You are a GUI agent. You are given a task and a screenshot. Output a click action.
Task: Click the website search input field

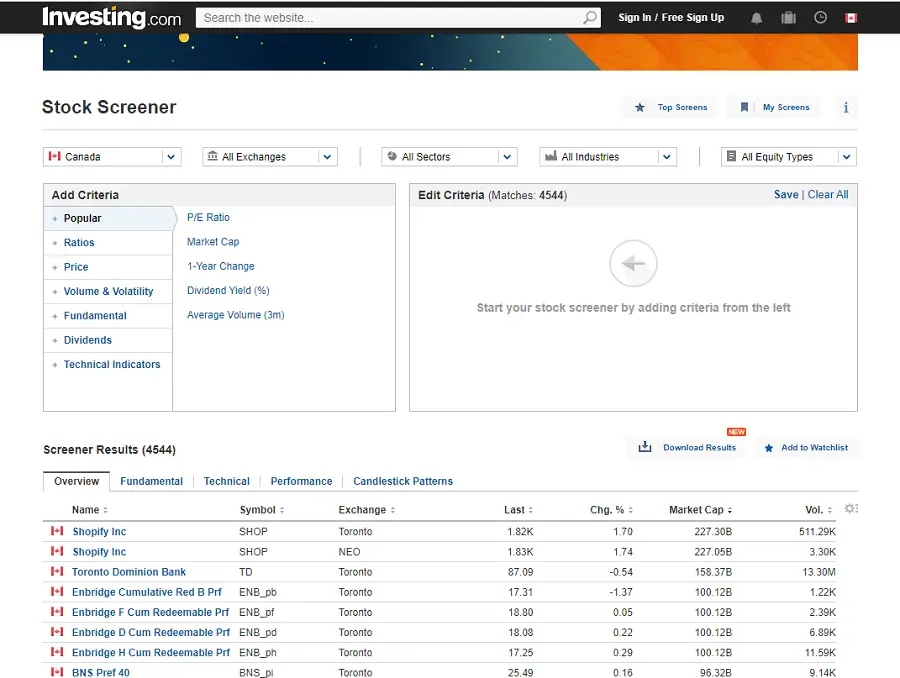pyautogui.click(x=390, y=18)
